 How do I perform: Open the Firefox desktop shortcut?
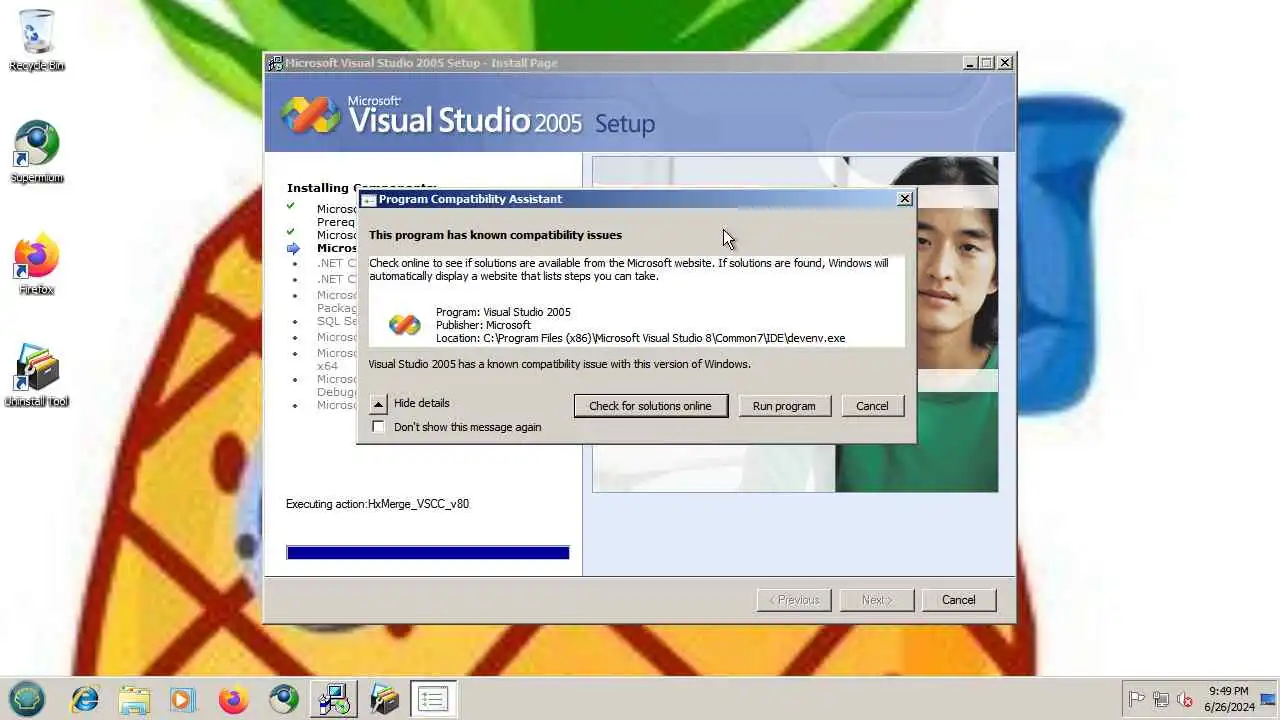37,264
